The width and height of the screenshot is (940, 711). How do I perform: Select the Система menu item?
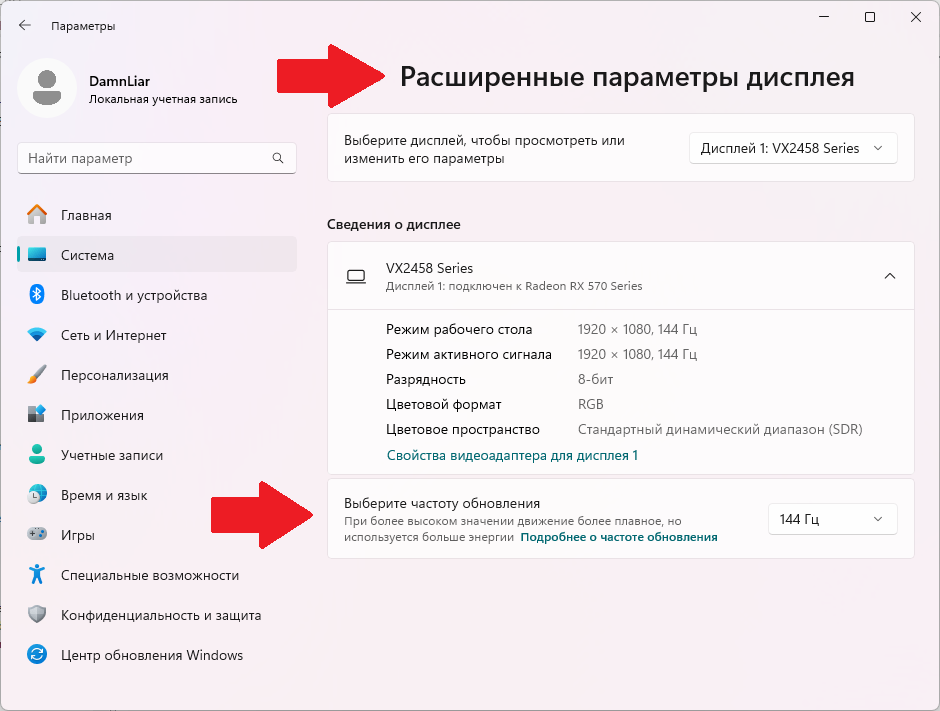click(87, 255)
